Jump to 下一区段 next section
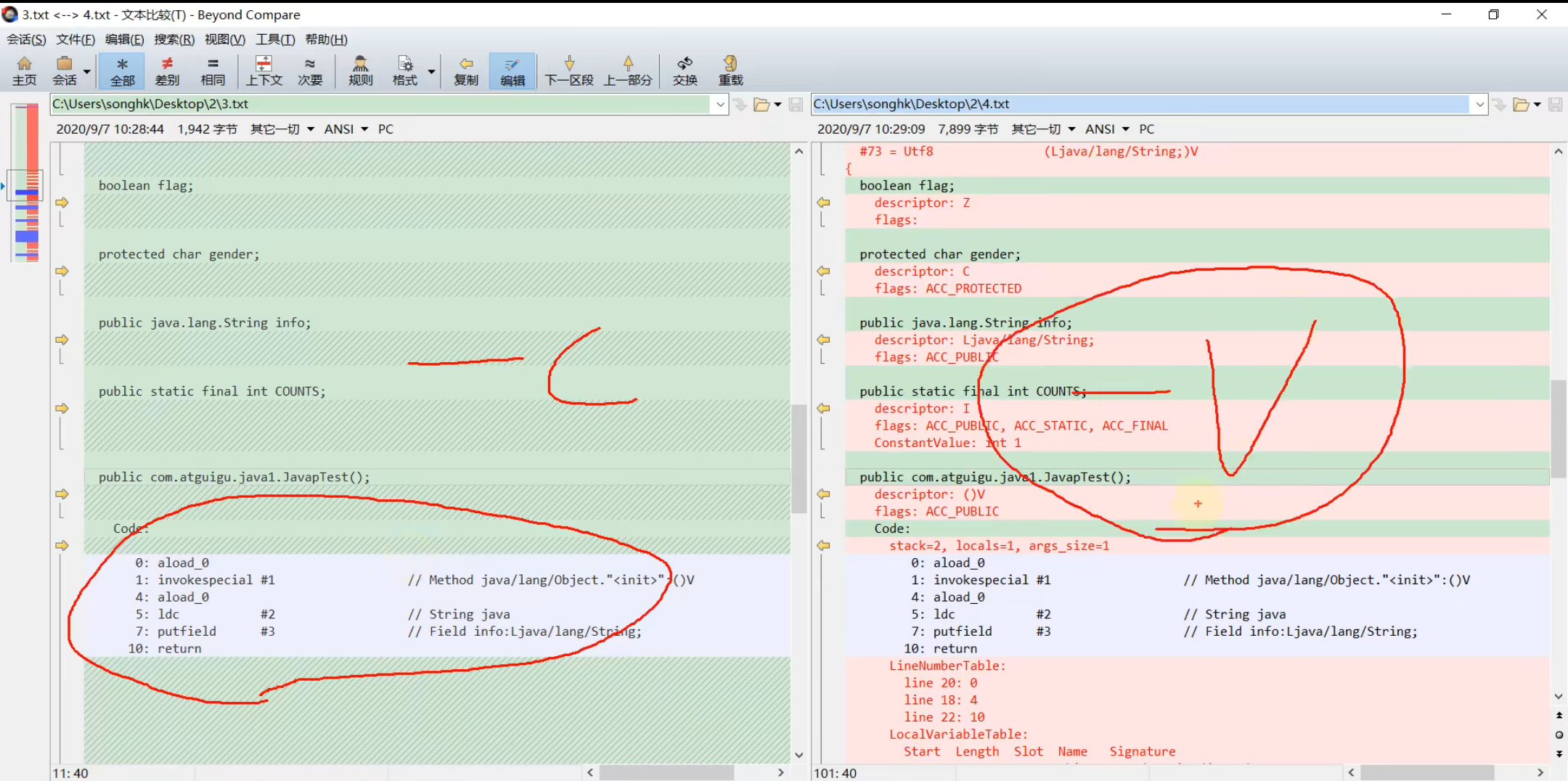The image size is (1568, 781). 569,71
